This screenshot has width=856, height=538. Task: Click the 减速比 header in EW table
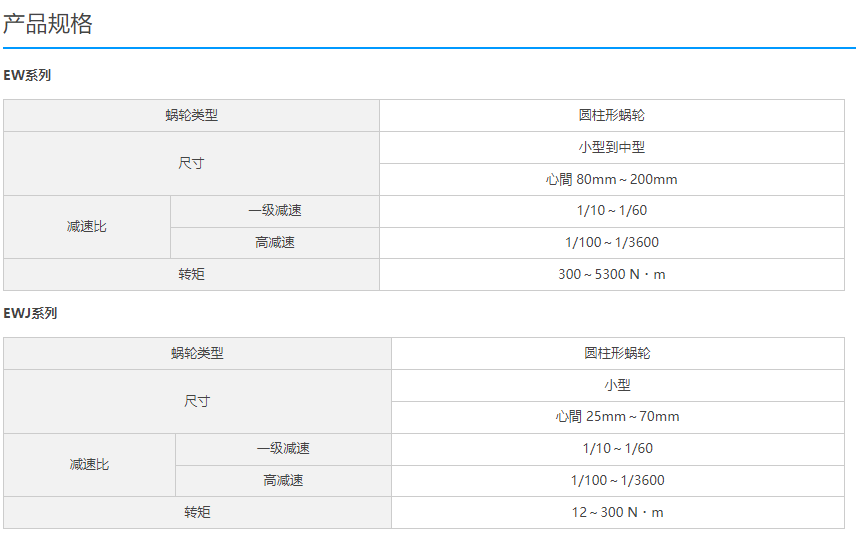pyautogui.click(x=87, y=227)
